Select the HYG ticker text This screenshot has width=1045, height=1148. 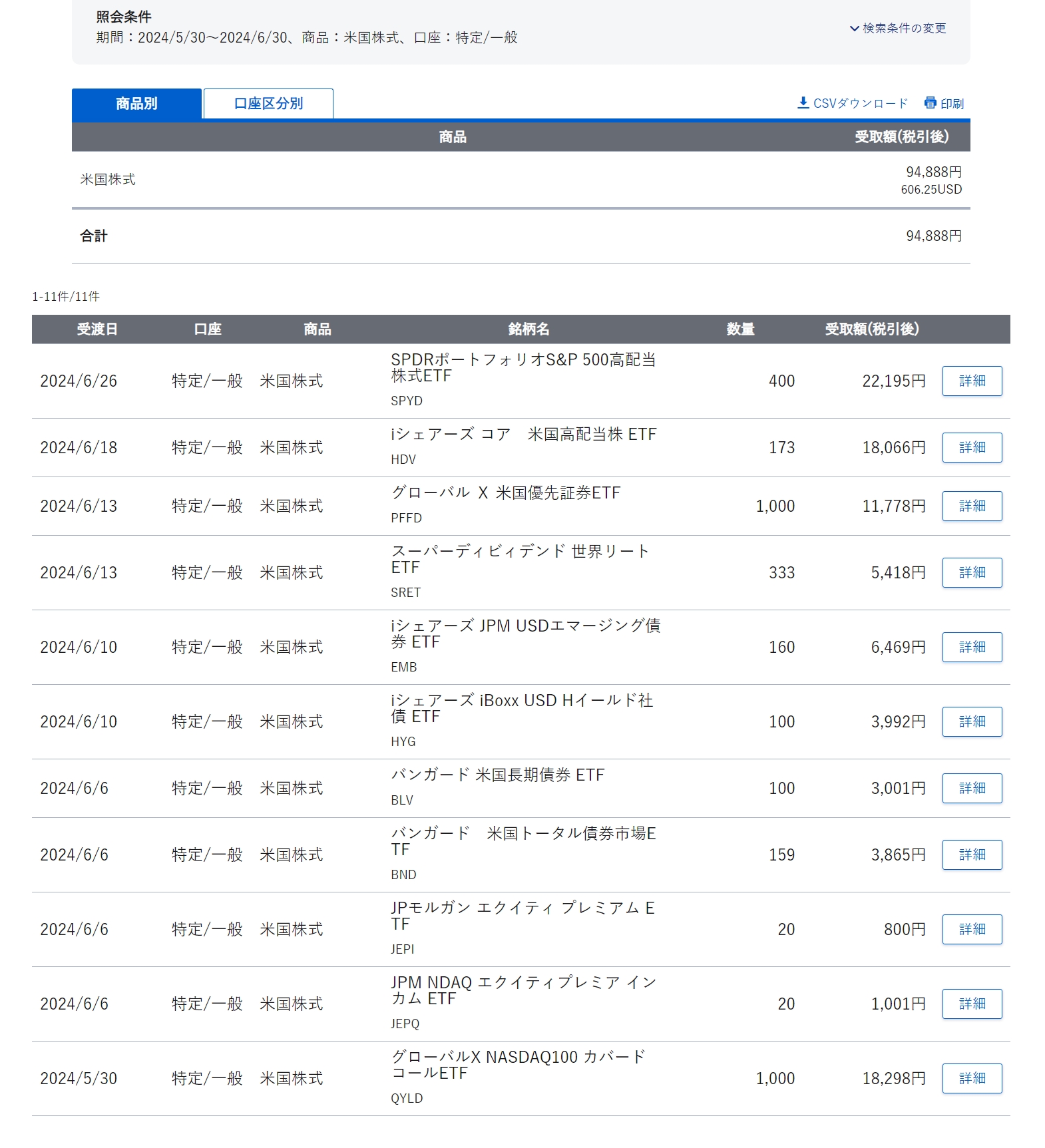[x=403, y=741]
